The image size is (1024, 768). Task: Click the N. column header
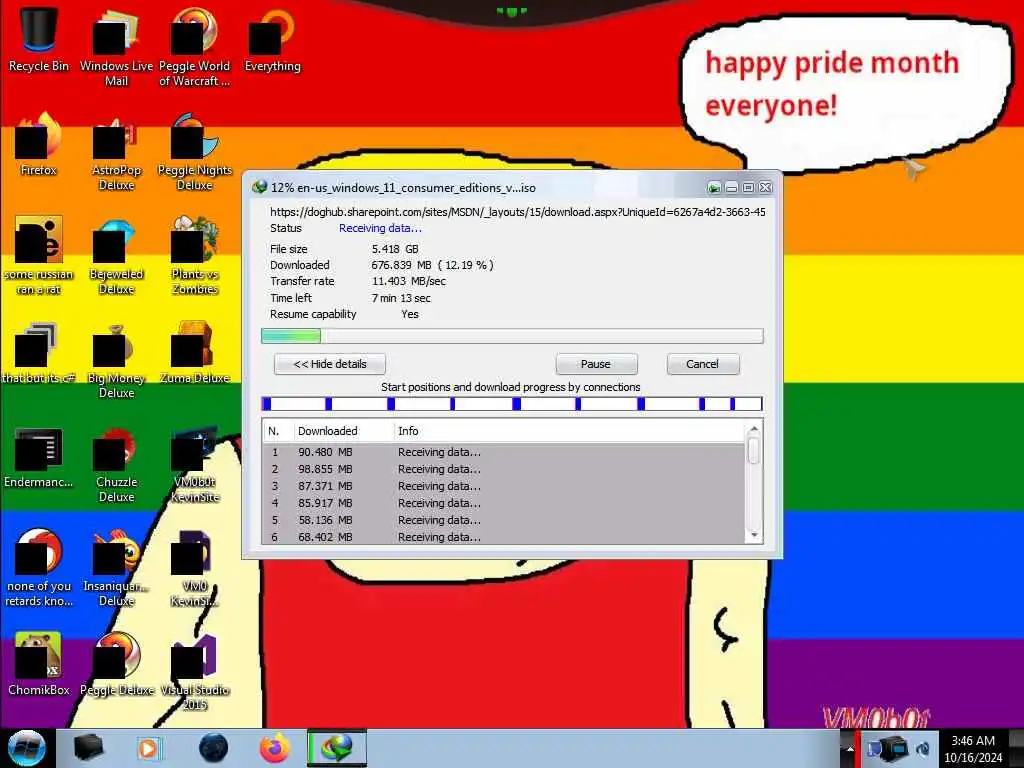278,431
